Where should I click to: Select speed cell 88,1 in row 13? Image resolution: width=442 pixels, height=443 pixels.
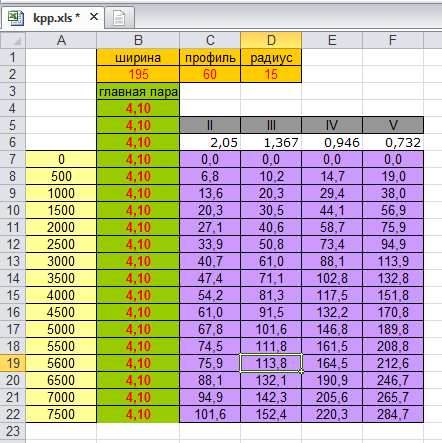[332, 261]
